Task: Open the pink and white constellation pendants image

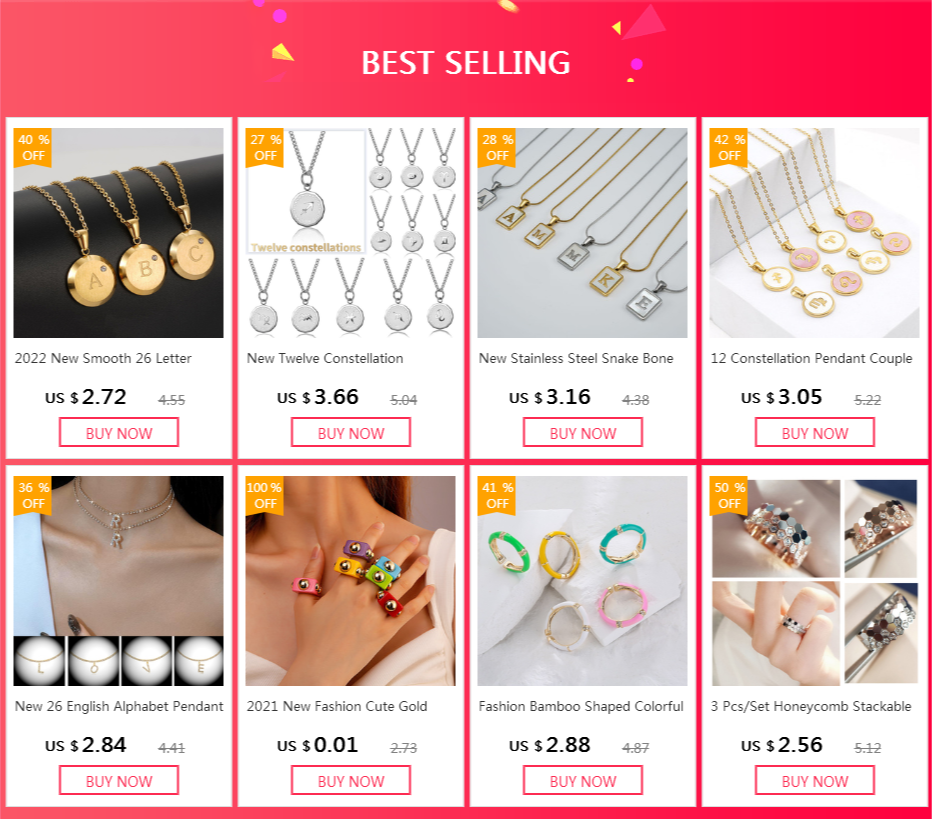Action: (814, 233)
